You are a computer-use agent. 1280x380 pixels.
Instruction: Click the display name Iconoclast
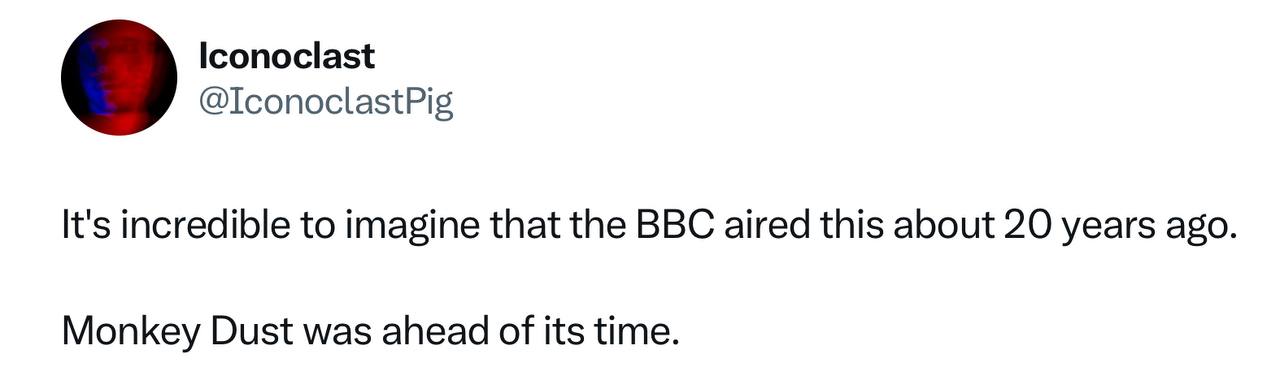287,56
